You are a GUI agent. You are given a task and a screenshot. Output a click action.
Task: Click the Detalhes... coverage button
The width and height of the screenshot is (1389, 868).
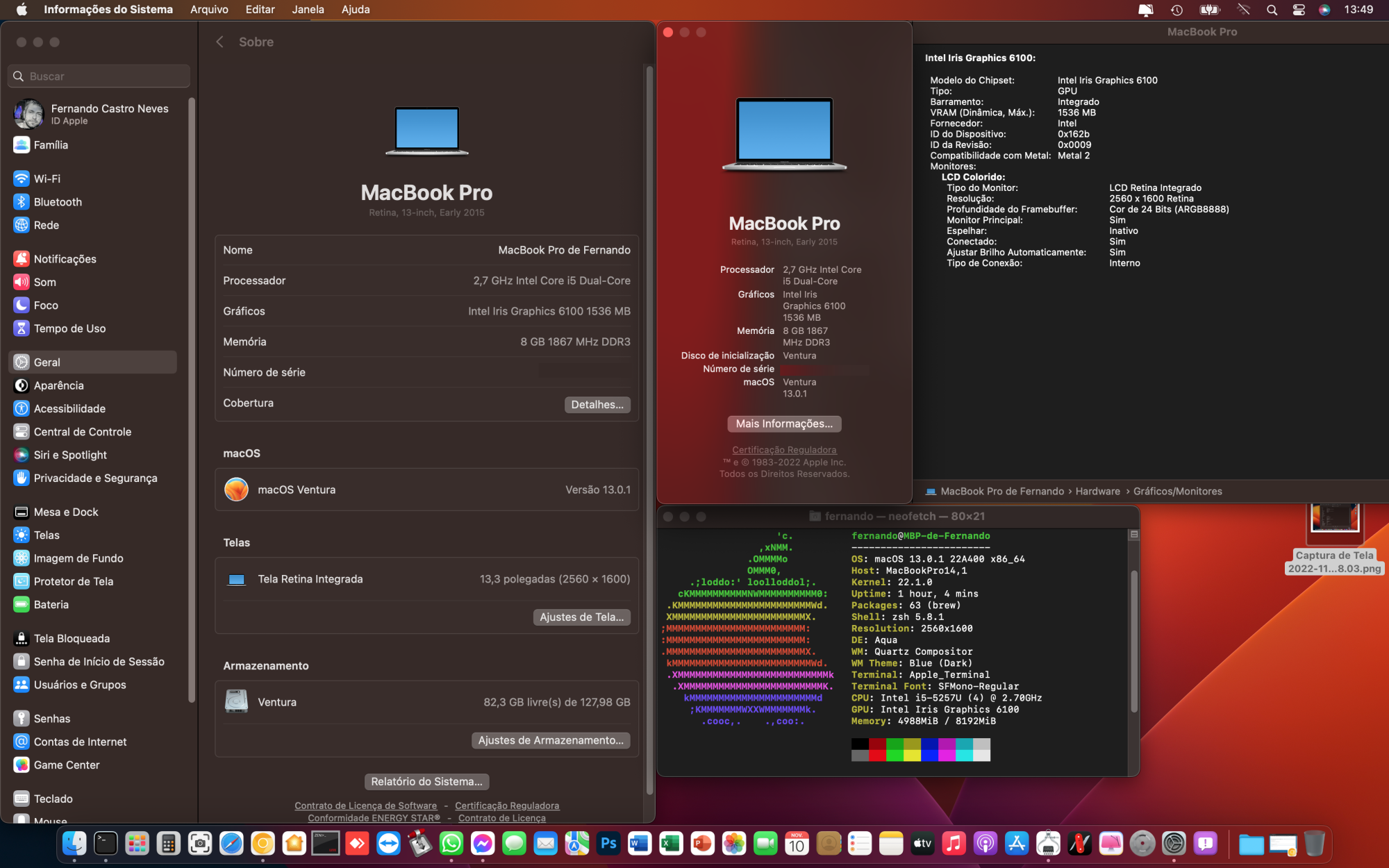[597, 405]
